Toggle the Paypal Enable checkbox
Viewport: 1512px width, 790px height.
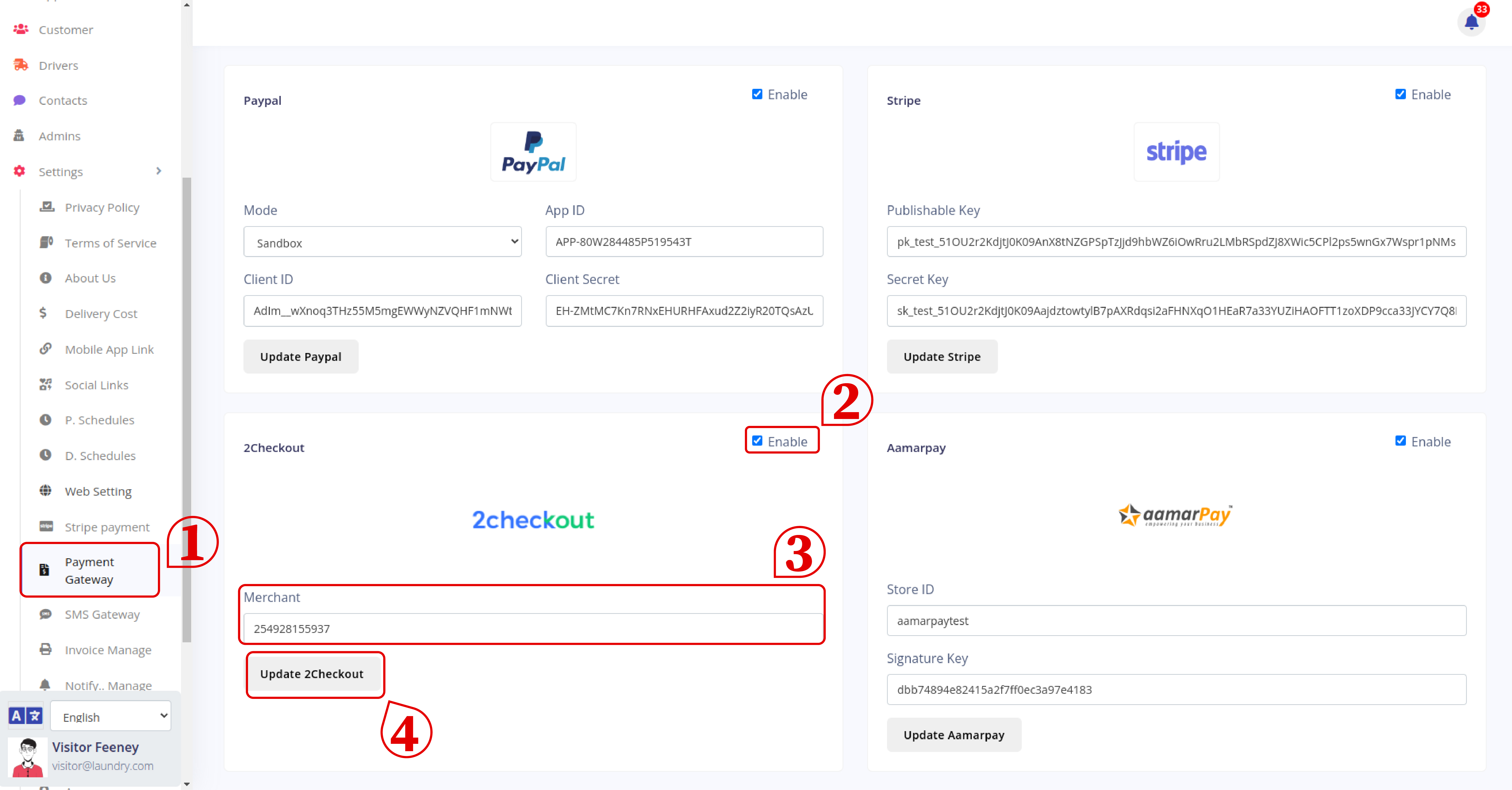[757, 94]
